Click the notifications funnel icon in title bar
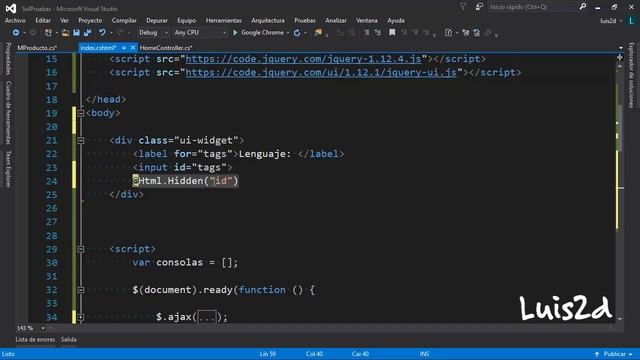 [463, 7]
